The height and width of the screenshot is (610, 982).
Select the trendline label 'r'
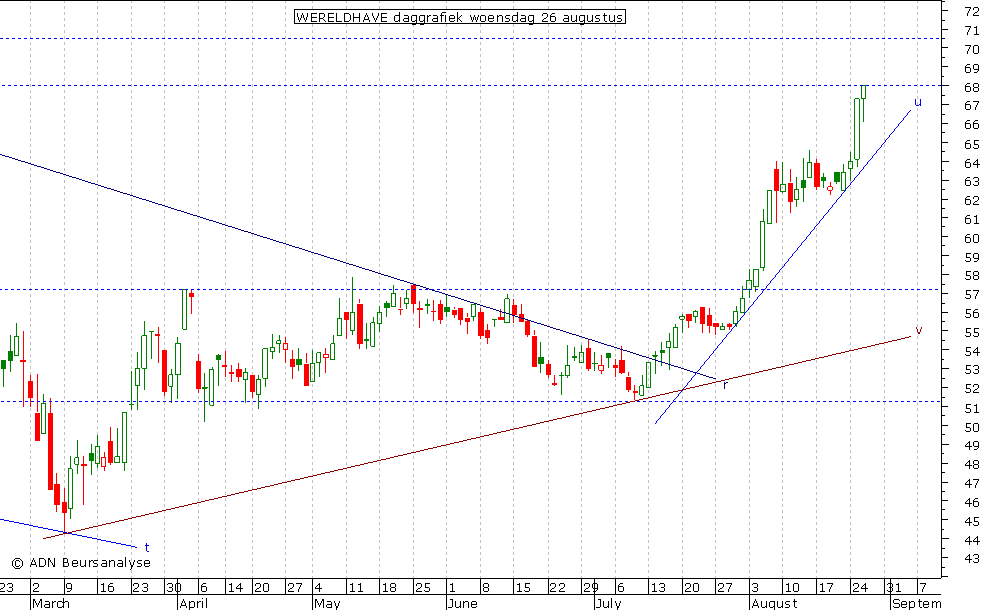(x=725, y=383)
